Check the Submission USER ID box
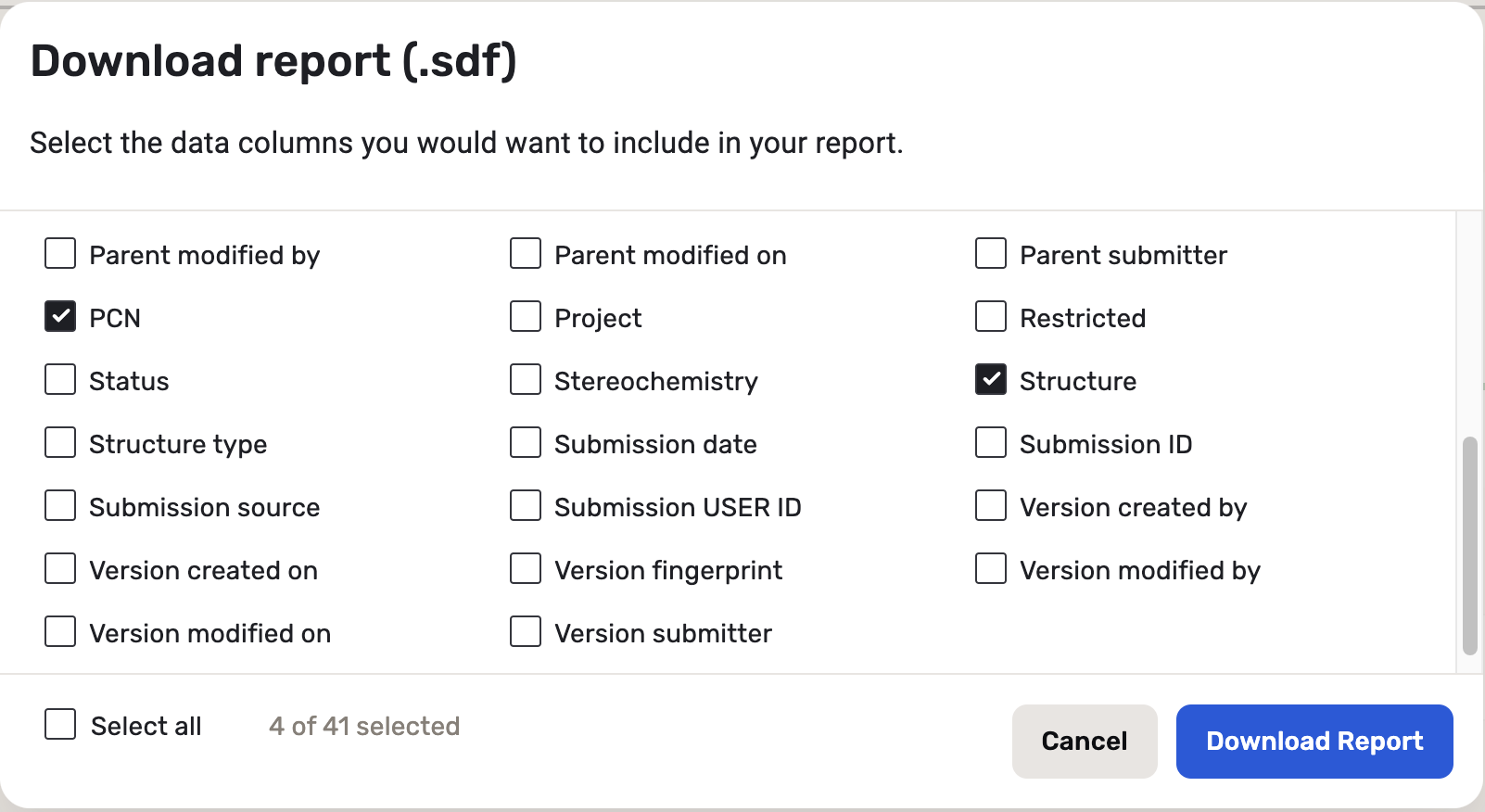 pyautogui.click(x=526, y=506)
